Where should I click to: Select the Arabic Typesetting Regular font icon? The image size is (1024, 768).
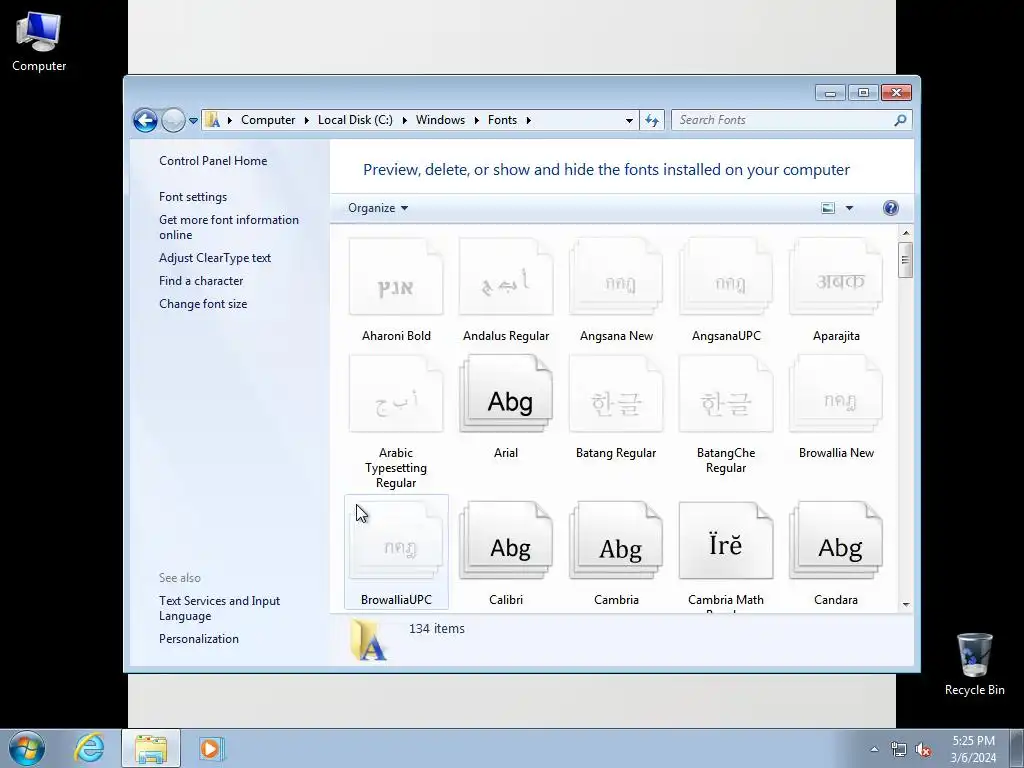coord(396,394)
